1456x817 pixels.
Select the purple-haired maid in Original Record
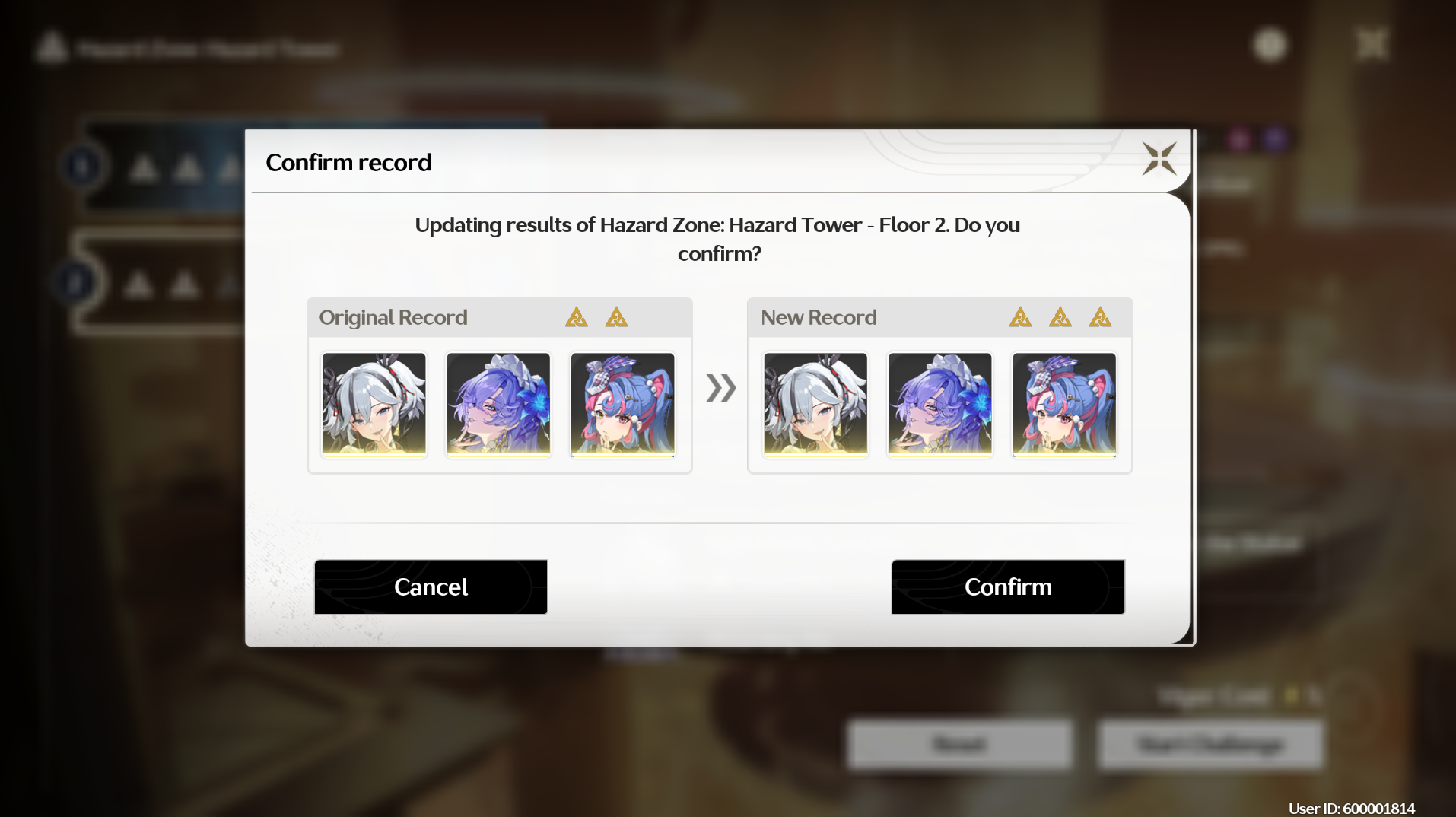point(498,404)
